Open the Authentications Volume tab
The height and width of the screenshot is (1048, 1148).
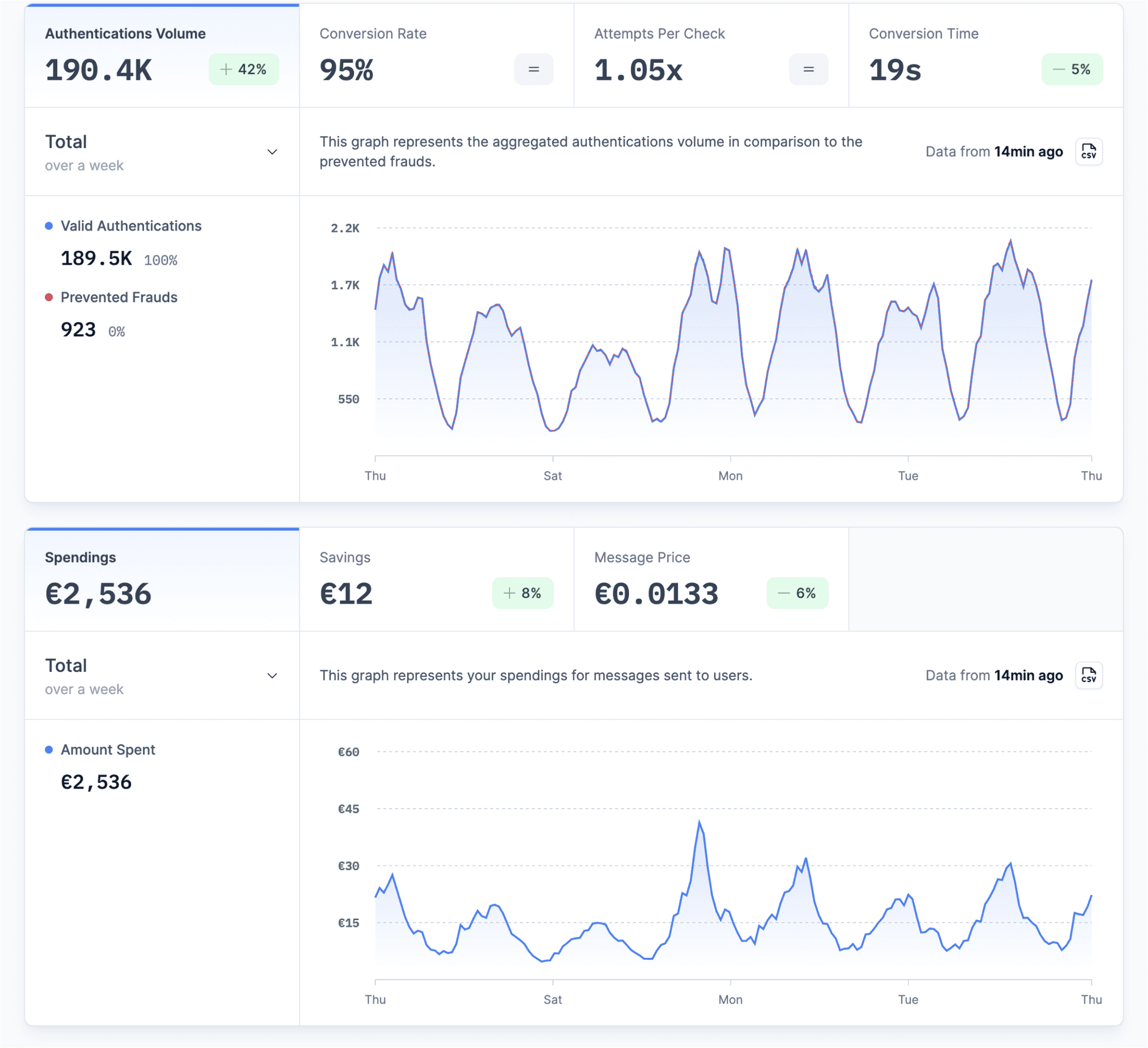tap(162, 56)
